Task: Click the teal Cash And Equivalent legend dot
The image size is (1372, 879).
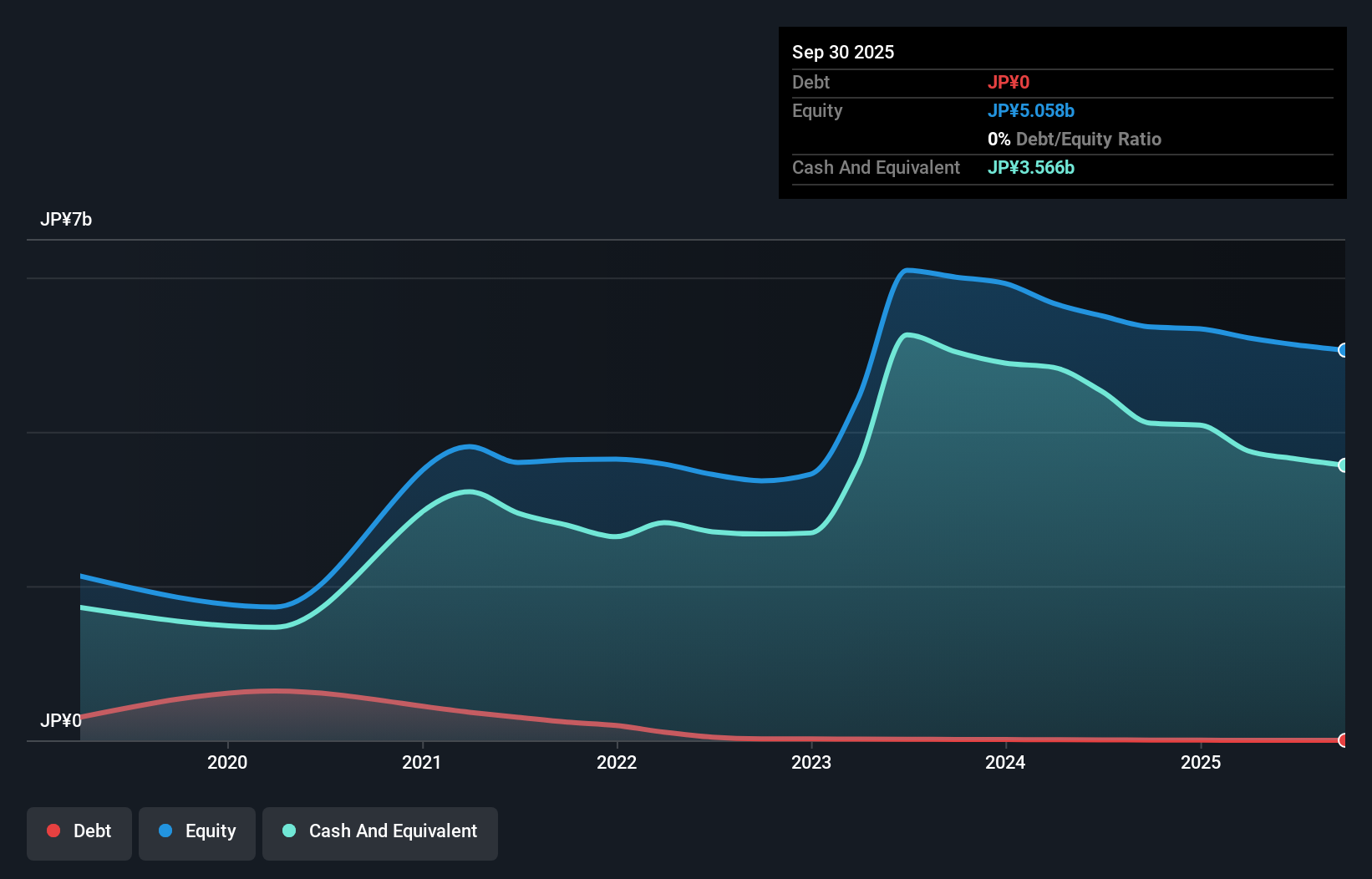Action: [288, 831]
